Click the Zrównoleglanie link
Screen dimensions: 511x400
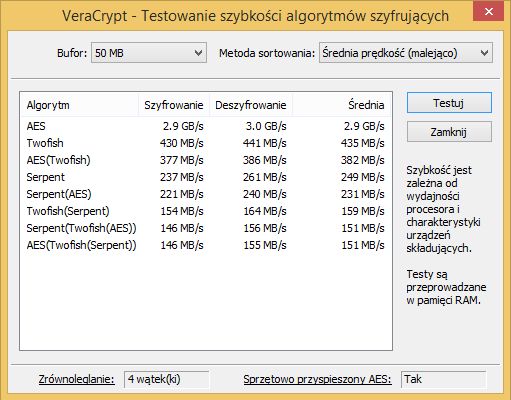point(77,379)
